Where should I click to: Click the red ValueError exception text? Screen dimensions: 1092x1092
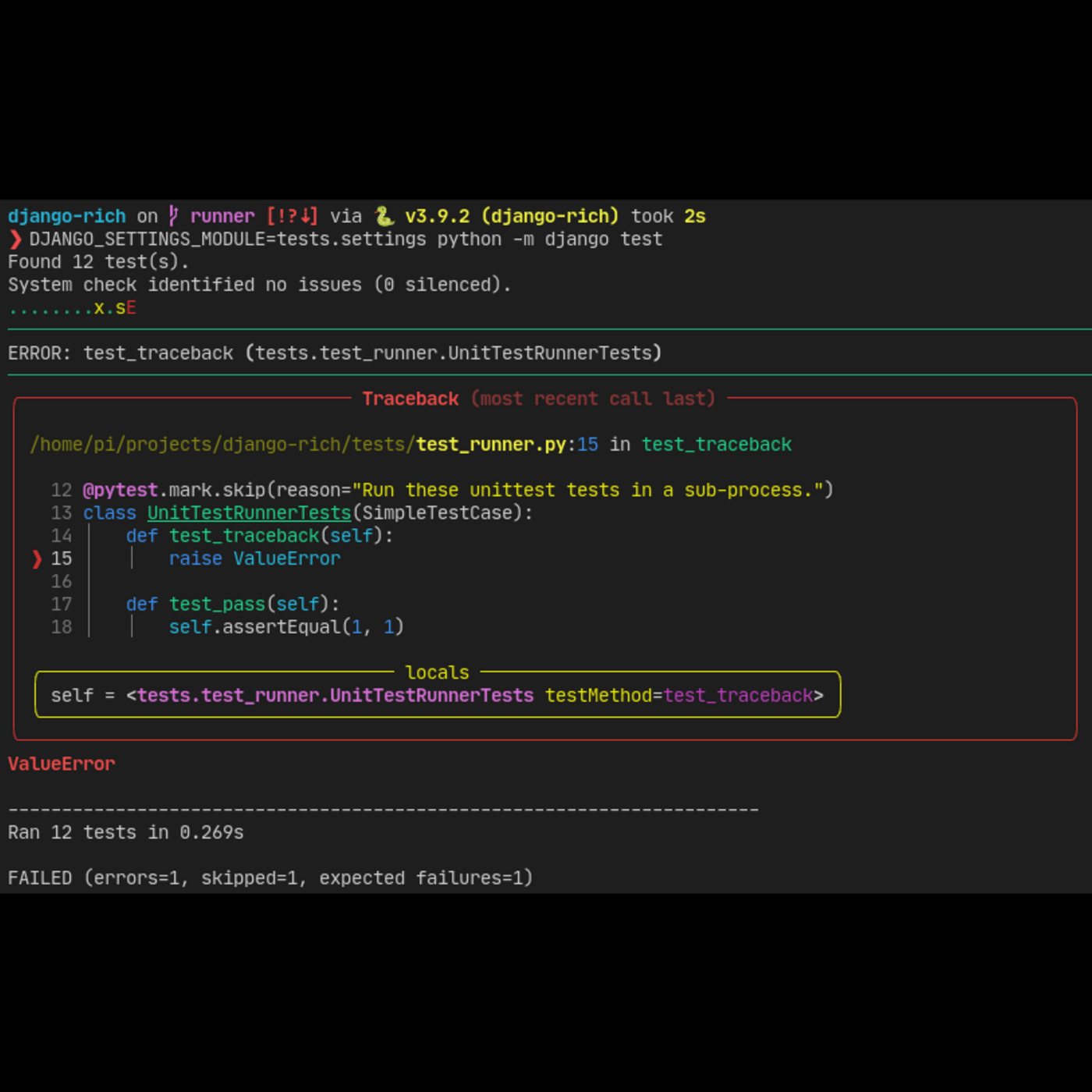pos(62,764)
